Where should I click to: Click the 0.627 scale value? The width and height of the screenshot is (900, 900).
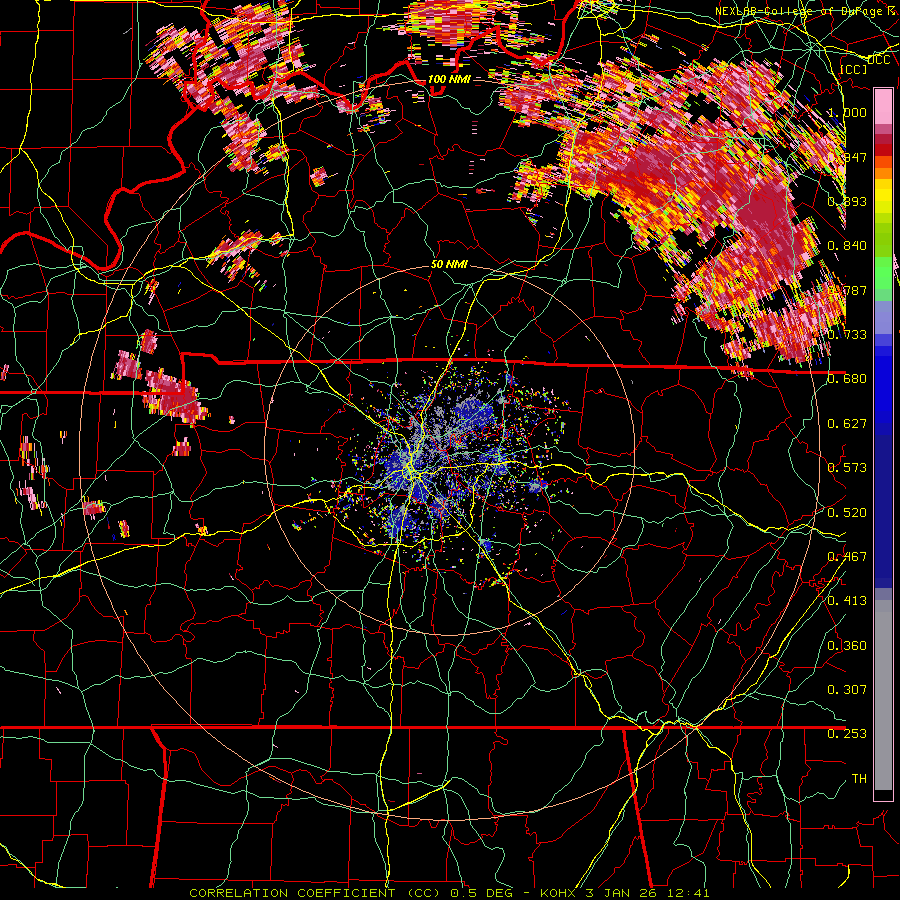847,423
